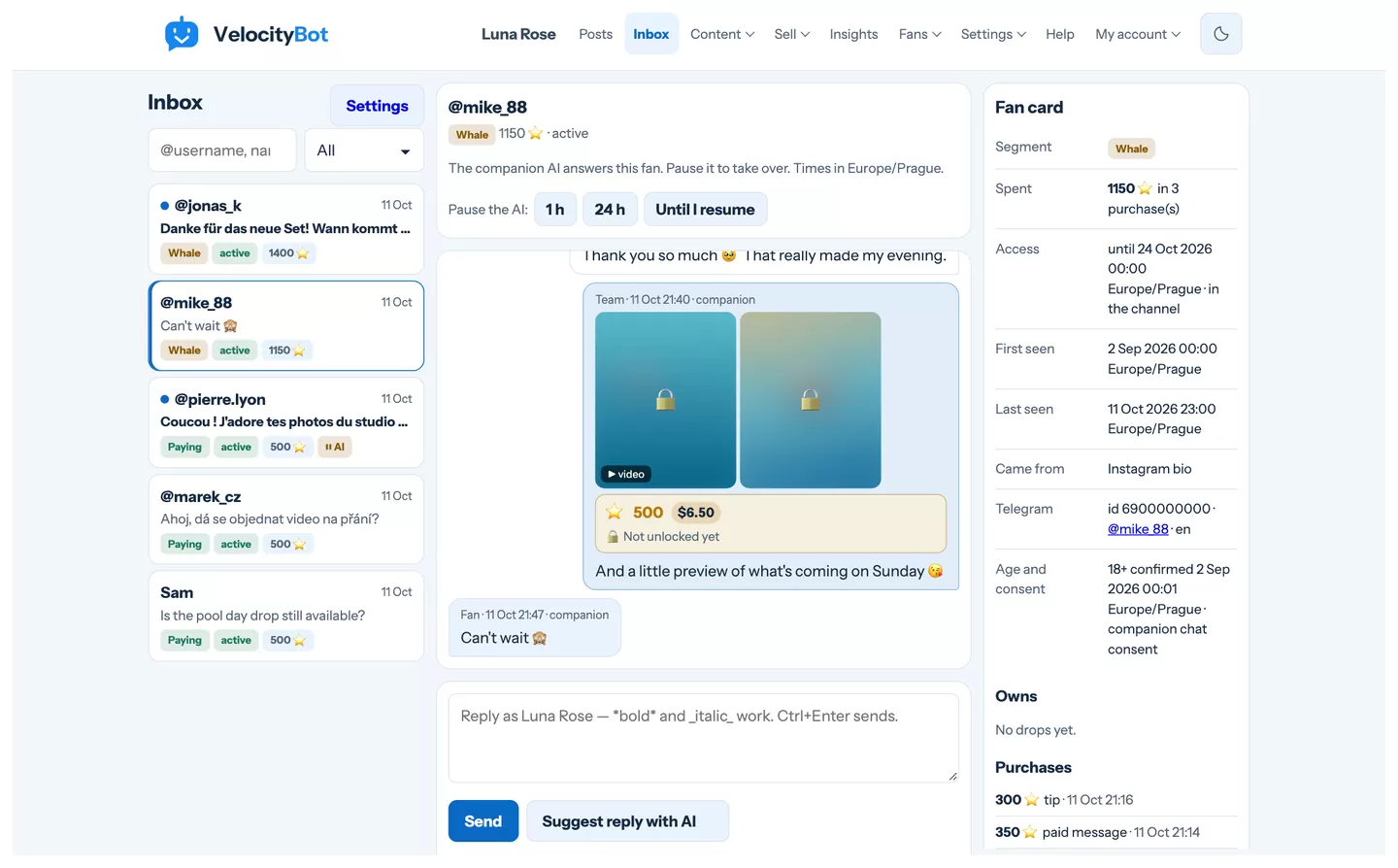Click the unread dot on @jonas_k
1398x868 pixels.
pos(165,206)
